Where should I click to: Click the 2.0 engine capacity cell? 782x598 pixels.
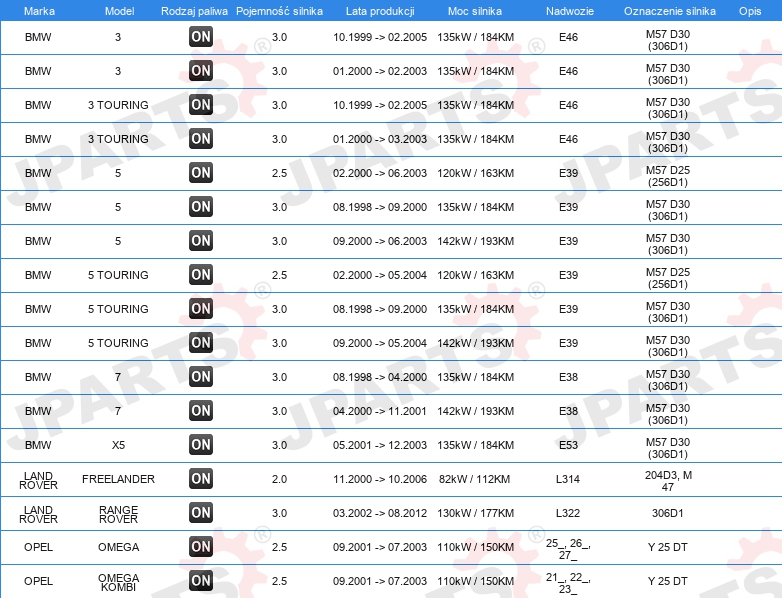(279, 479)
